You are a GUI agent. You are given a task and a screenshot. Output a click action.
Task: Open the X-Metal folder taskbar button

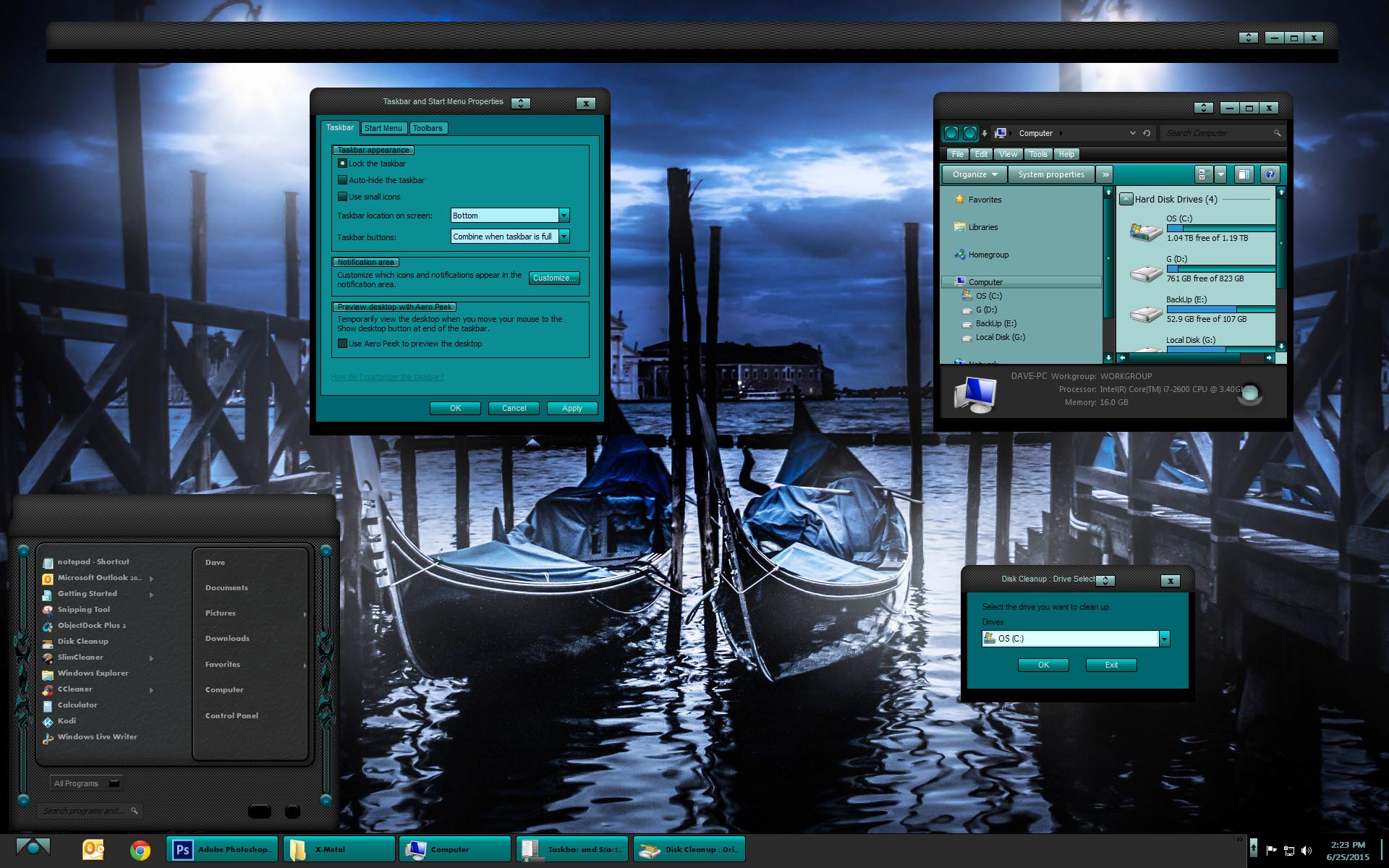coord(339,849)
